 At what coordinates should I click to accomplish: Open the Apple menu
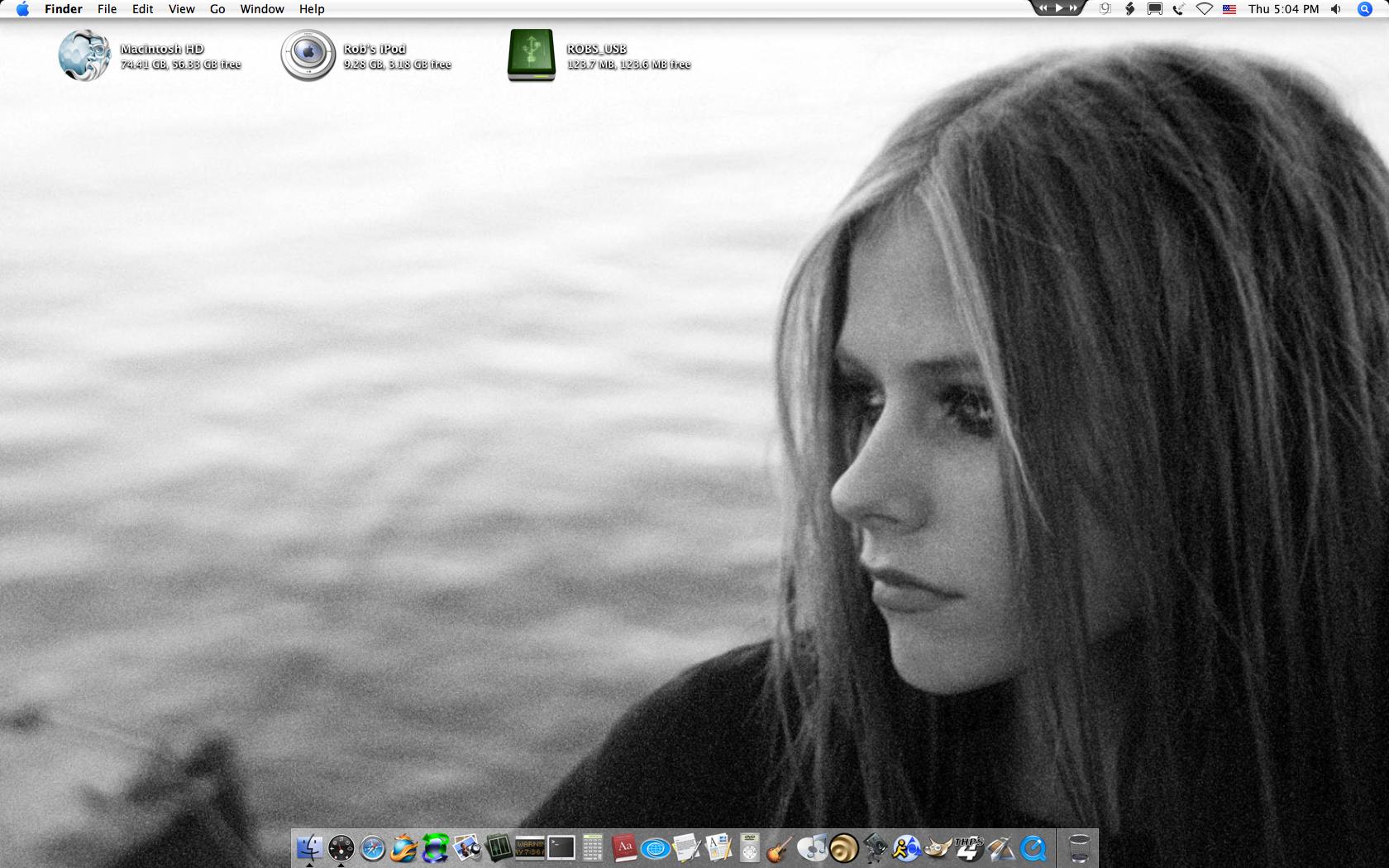(x=22, y=9)
